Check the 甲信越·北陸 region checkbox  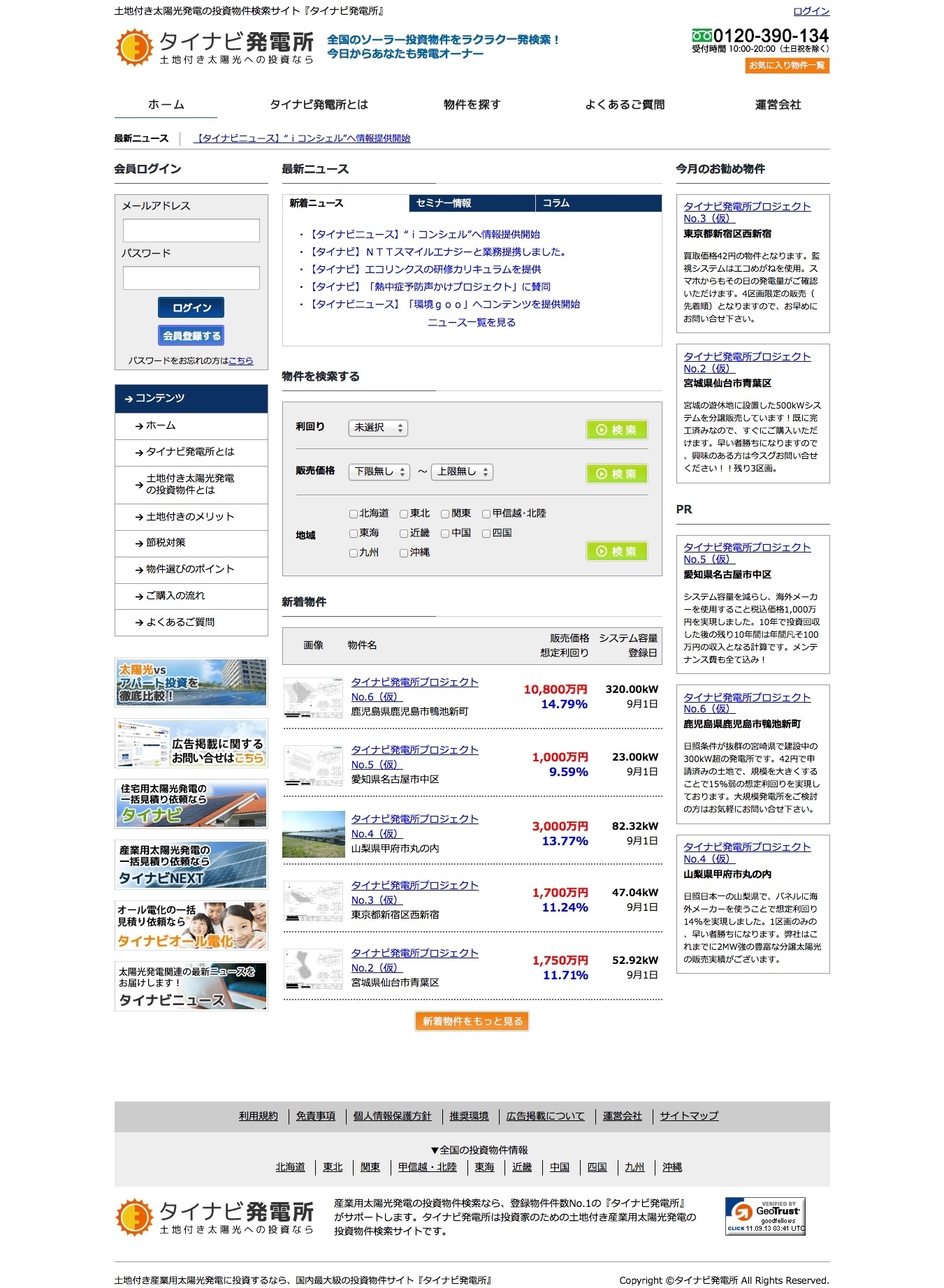pos(486,514)
